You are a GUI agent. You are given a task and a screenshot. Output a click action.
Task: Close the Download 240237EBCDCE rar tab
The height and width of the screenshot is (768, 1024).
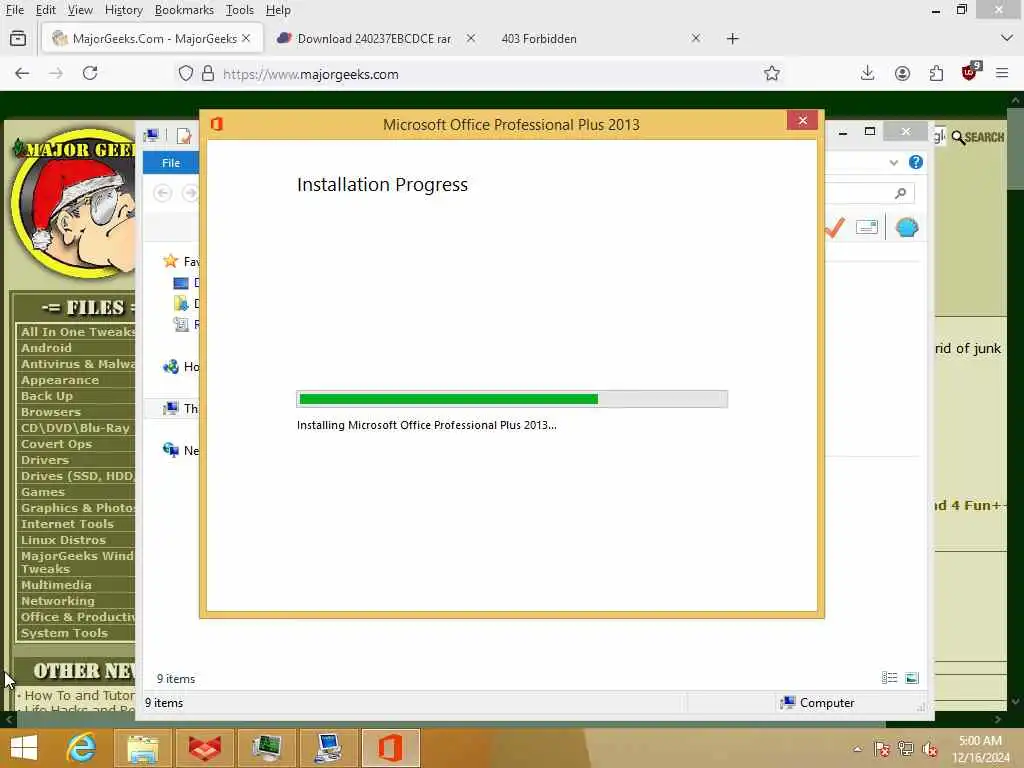(471, 39)
